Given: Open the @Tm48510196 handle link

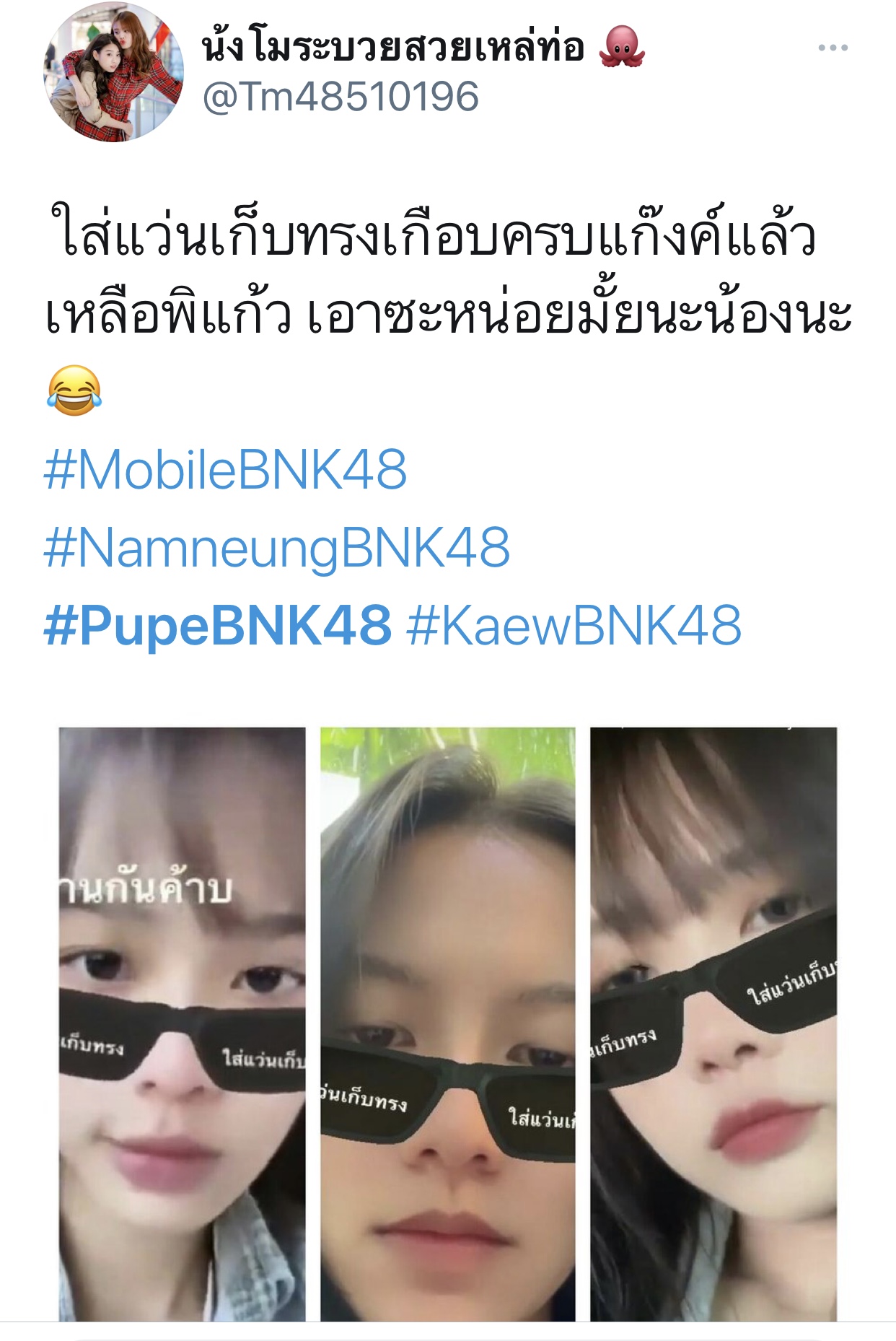Looking at the screenshot, I should (341, 97).
